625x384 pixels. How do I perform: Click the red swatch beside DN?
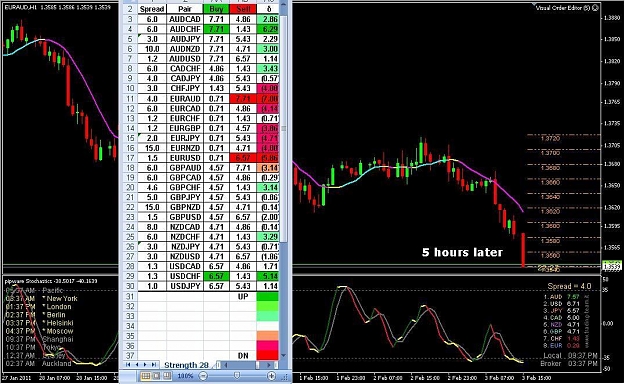pyautogui.click(x=267, y=356)
